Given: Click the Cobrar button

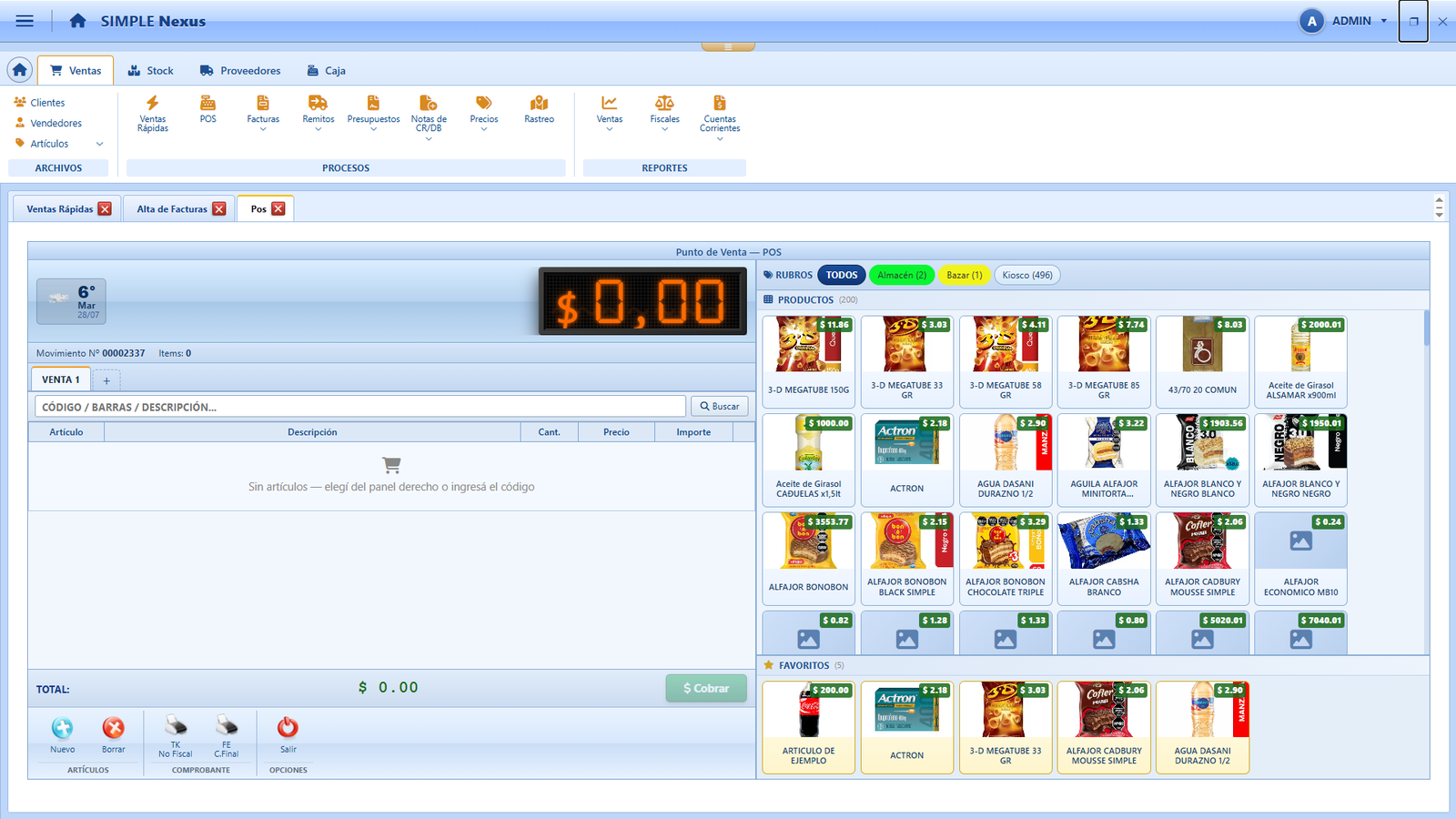Looking at the screenshot, I should pyautogui.click(x=706, y=688).
